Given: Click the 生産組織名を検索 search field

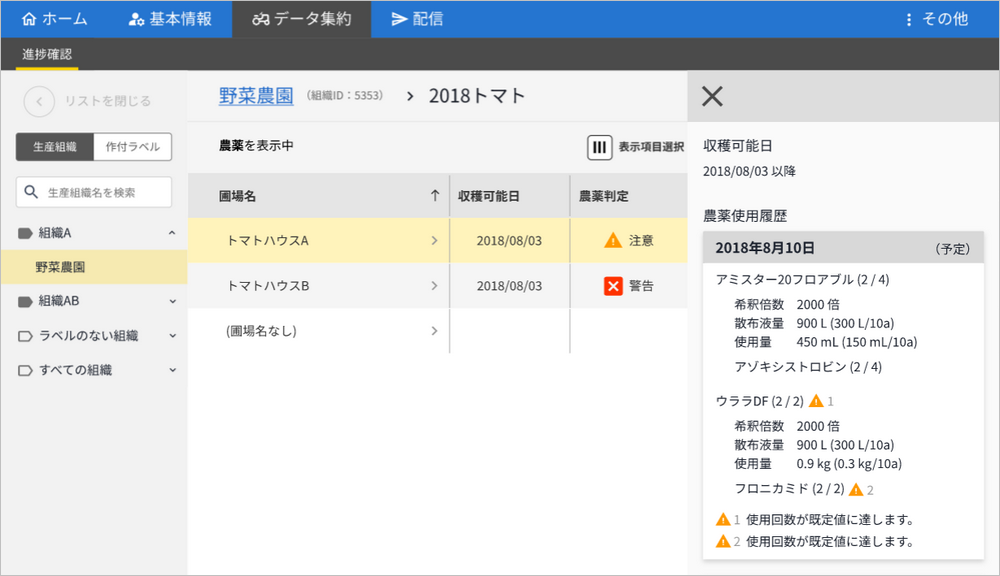Looking at the screenshot, I should pyautogui.click(x=100, y=192).
